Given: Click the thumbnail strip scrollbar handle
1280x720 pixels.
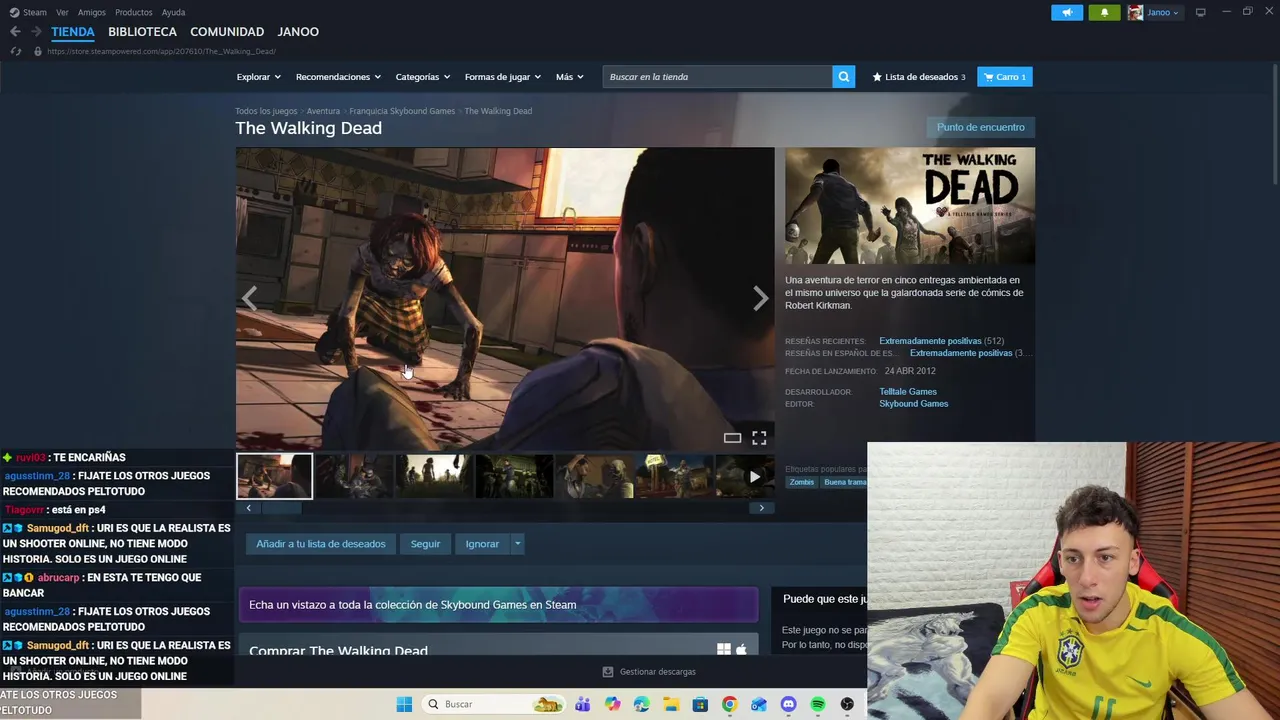Looking at the screenshot, I should [x=282, y=508].
